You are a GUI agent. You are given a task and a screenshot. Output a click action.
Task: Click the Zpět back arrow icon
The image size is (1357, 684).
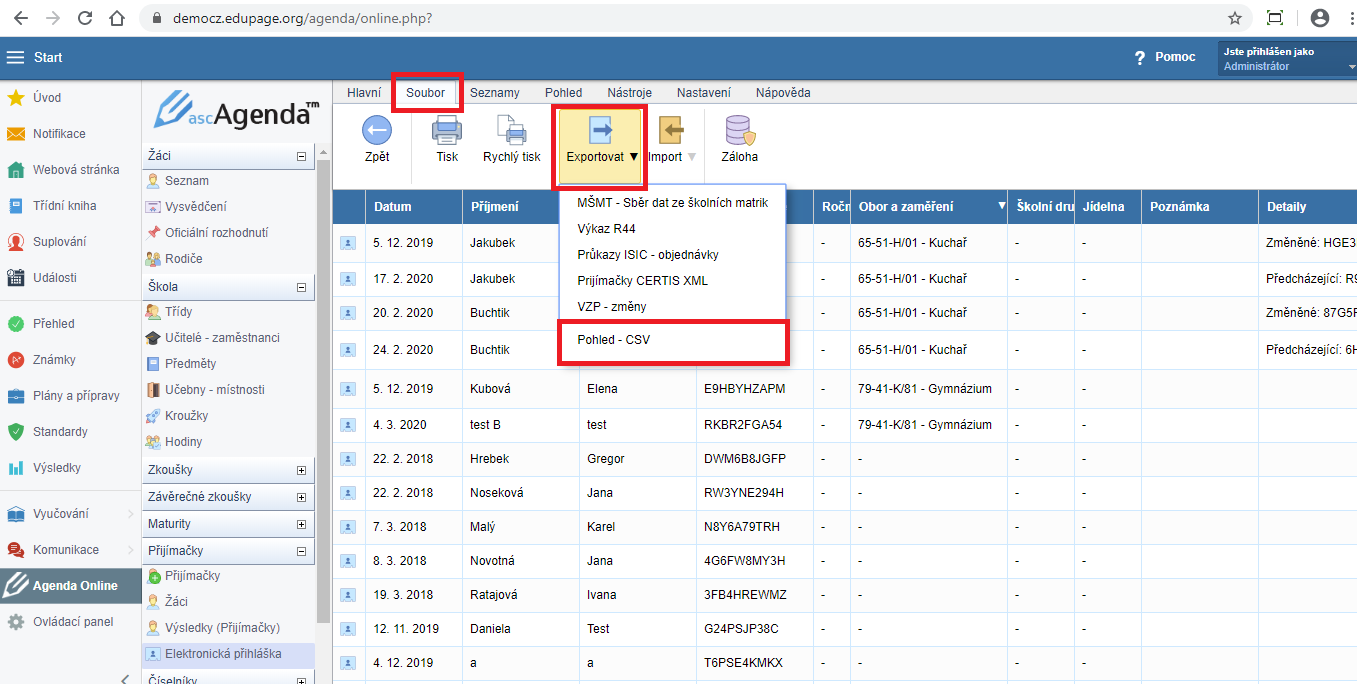coord(376,131)
